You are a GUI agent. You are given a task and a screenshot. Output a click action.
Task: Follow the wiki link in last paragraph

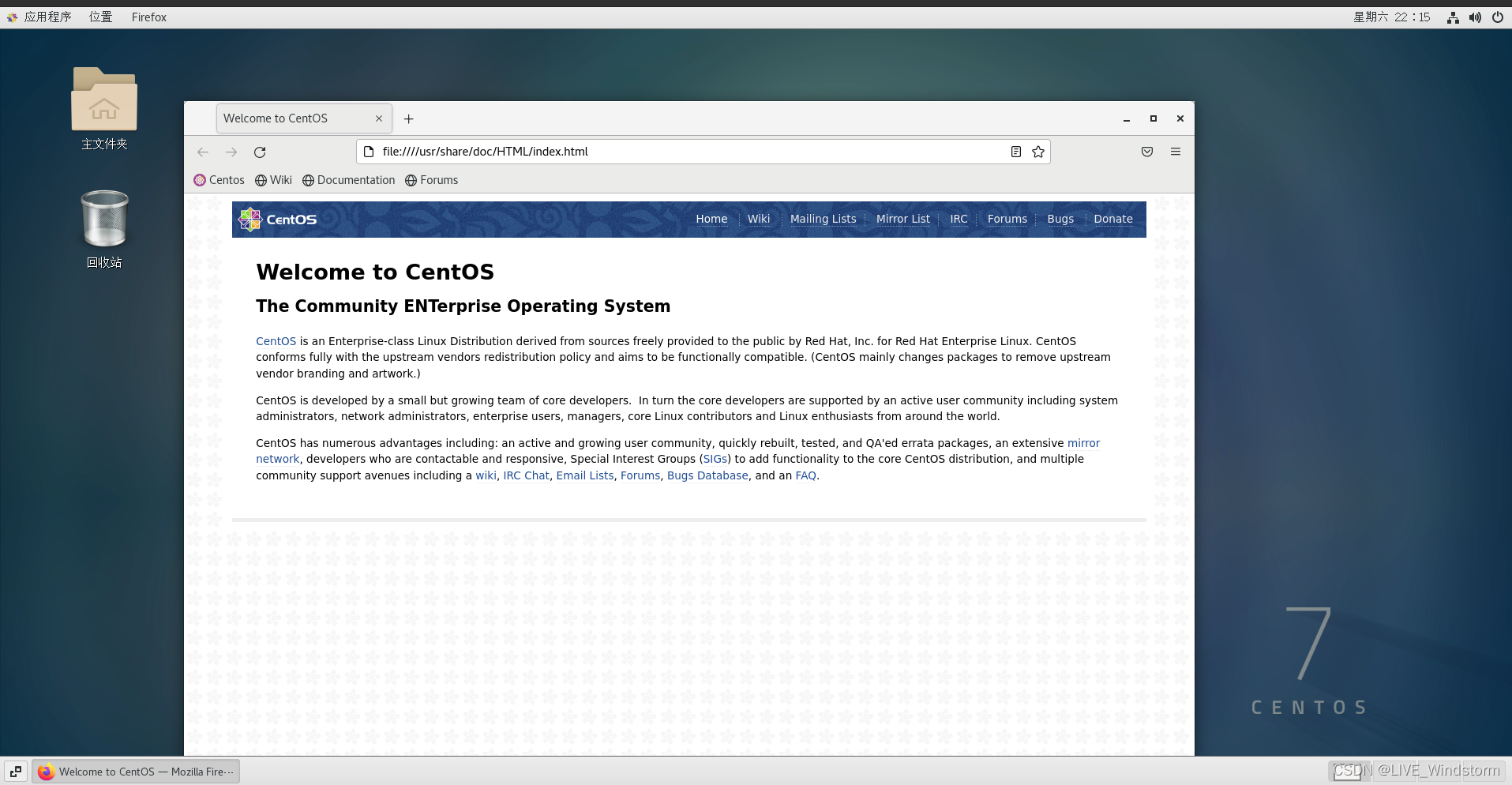click(x=486, y=475)
